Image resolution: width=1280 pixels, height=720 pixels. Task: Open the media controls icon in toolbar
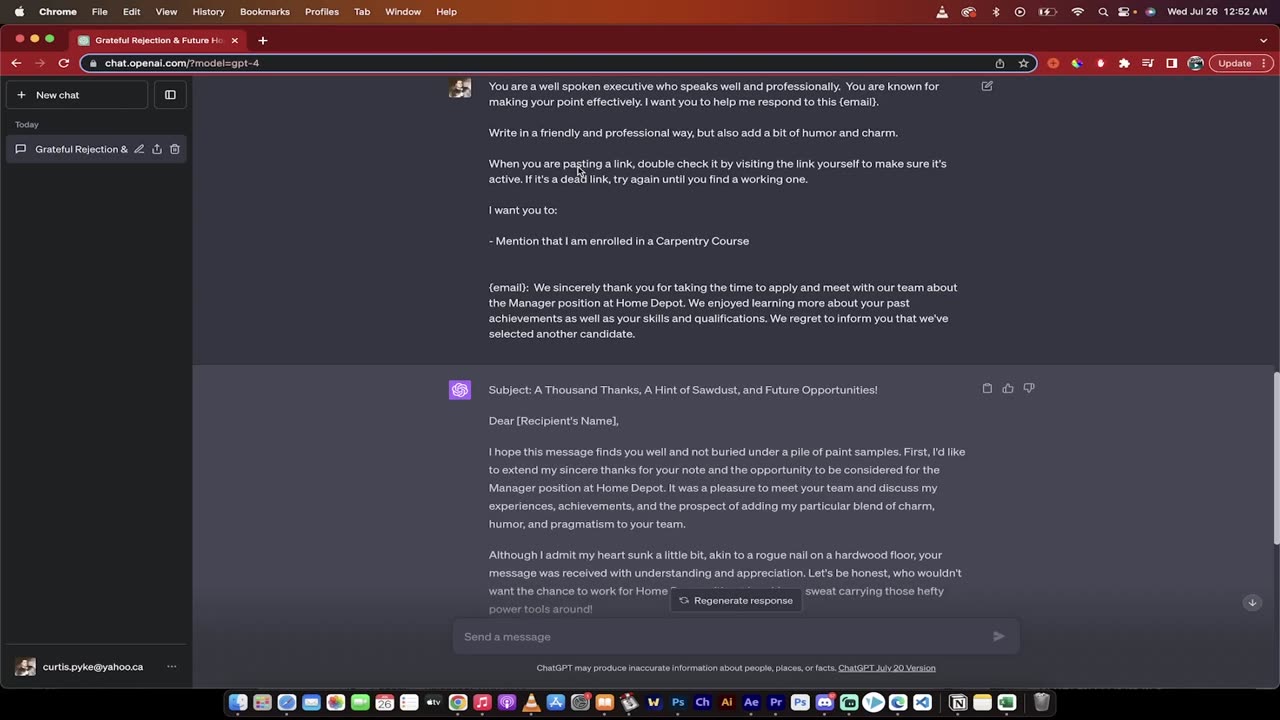point(1148,63)
